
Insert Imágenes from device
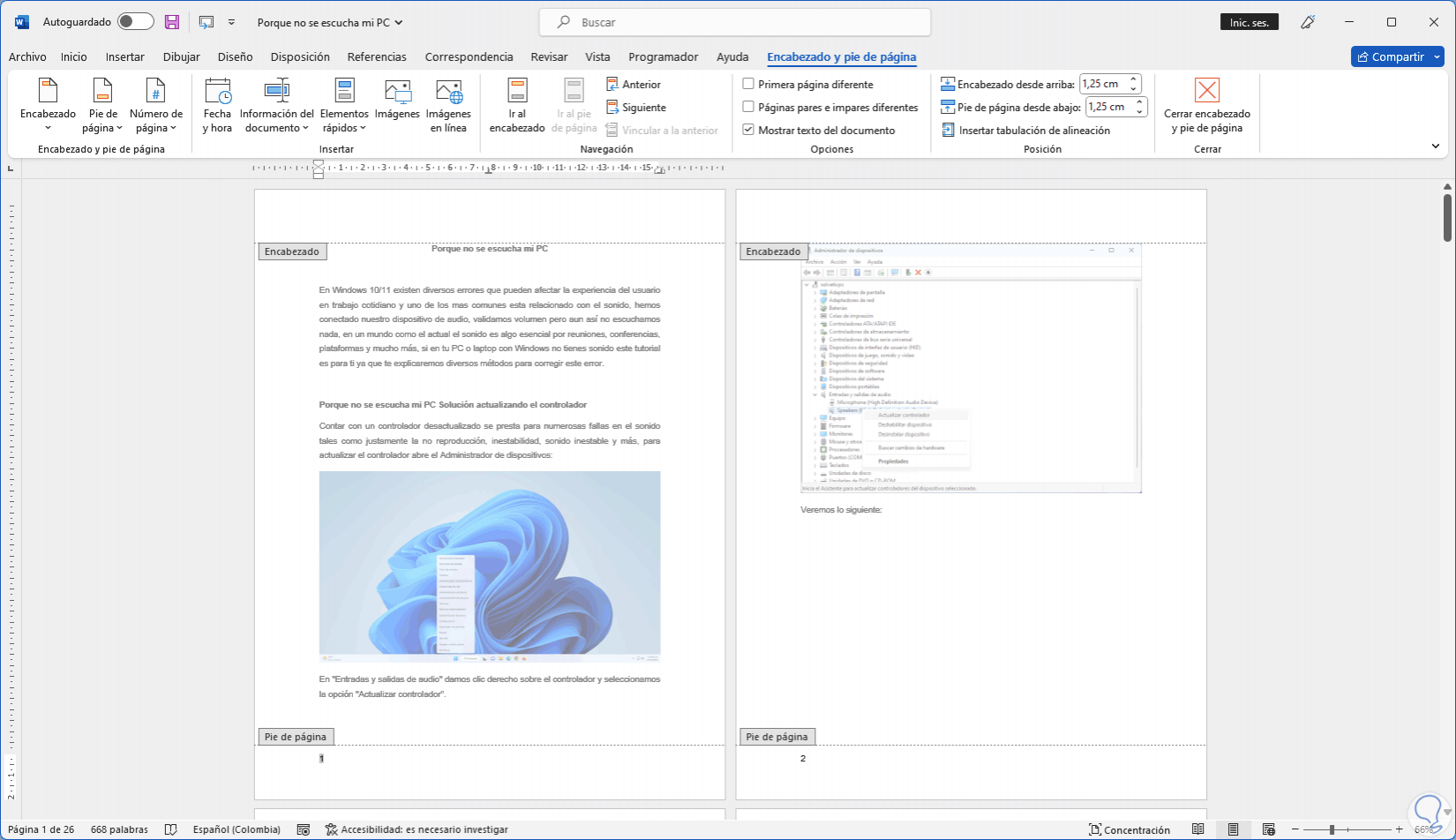pyautogui.click(x=397, y=99)
